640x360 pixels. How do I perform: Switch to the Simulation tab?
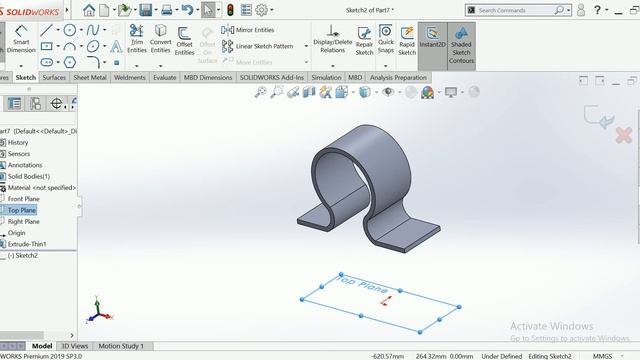326,78
